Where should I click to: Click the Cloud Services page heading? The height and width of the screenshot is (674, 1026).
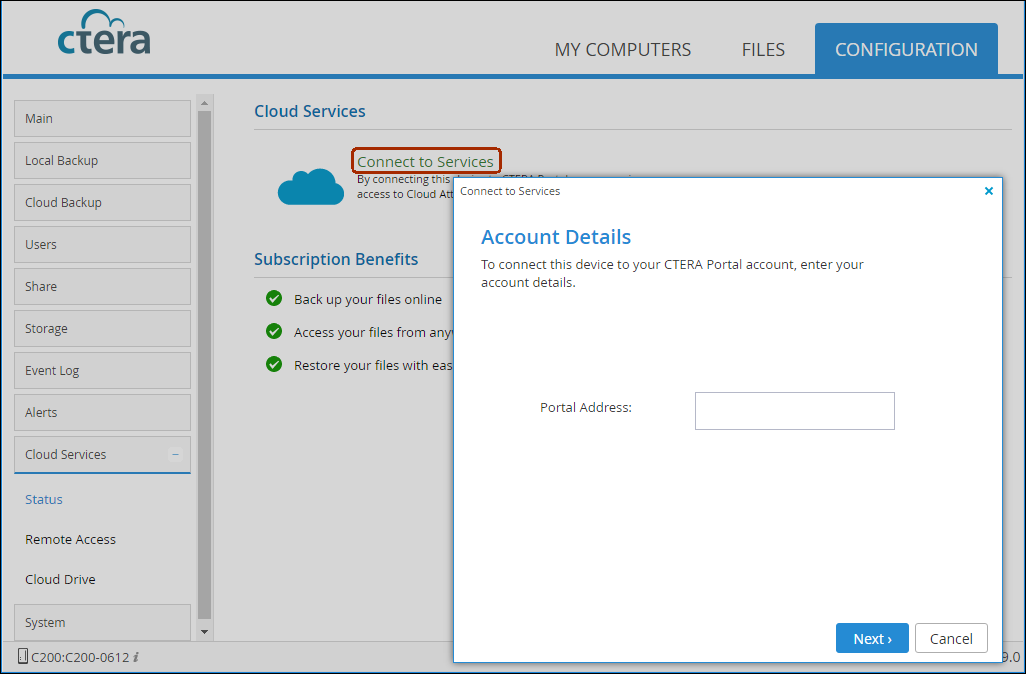(x=310, y=111)
